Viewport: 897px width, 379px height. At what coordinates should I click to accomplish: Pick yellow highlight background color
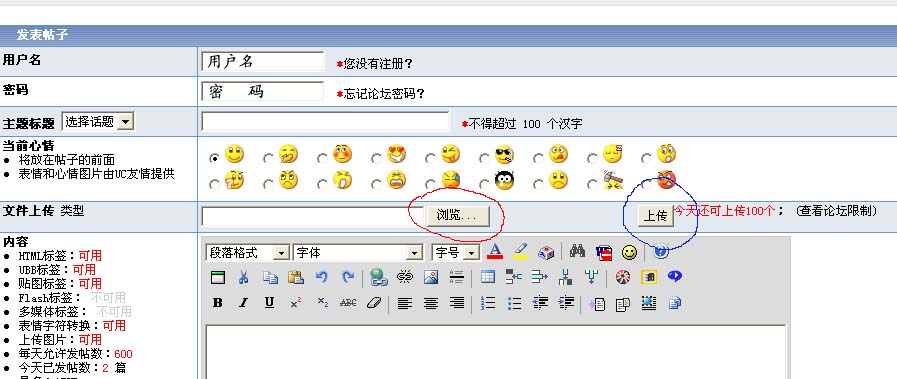tap(521, 252)
